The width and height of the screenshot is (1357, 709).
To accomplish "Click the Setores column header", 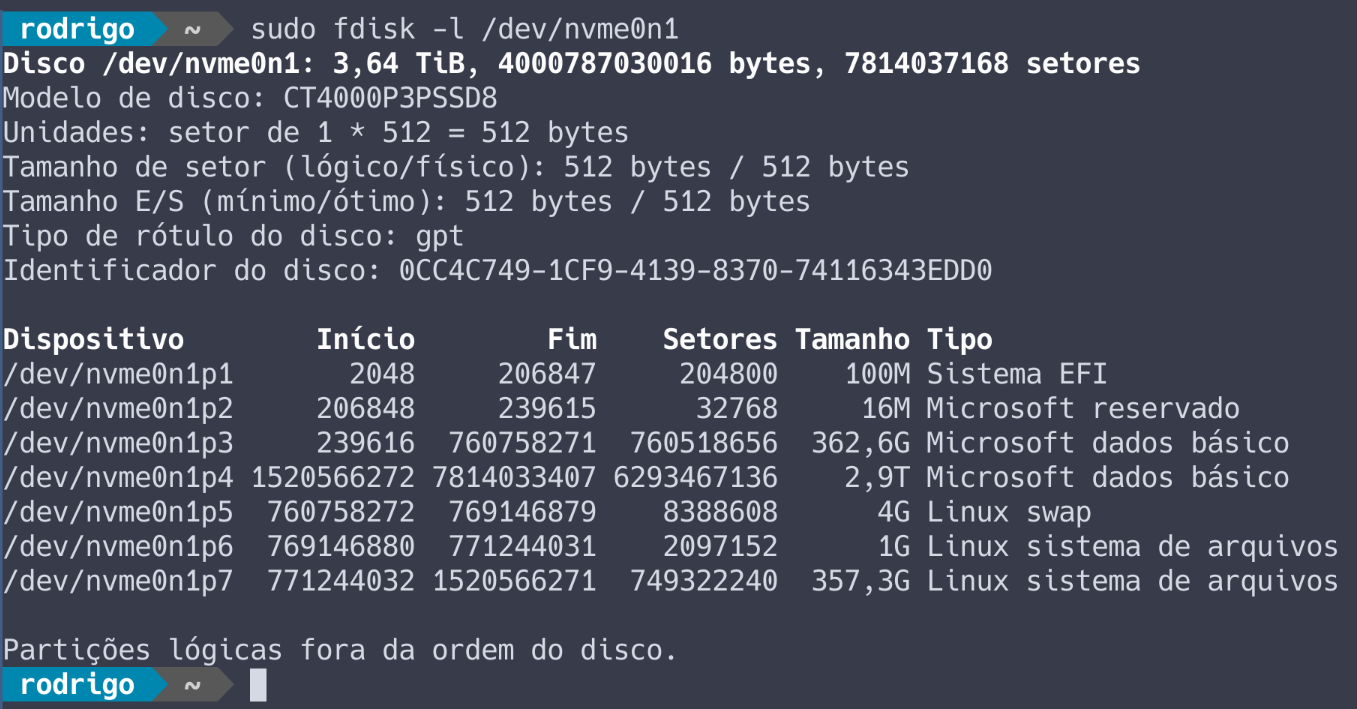I will pyautogui.click(x=719, y=339).
